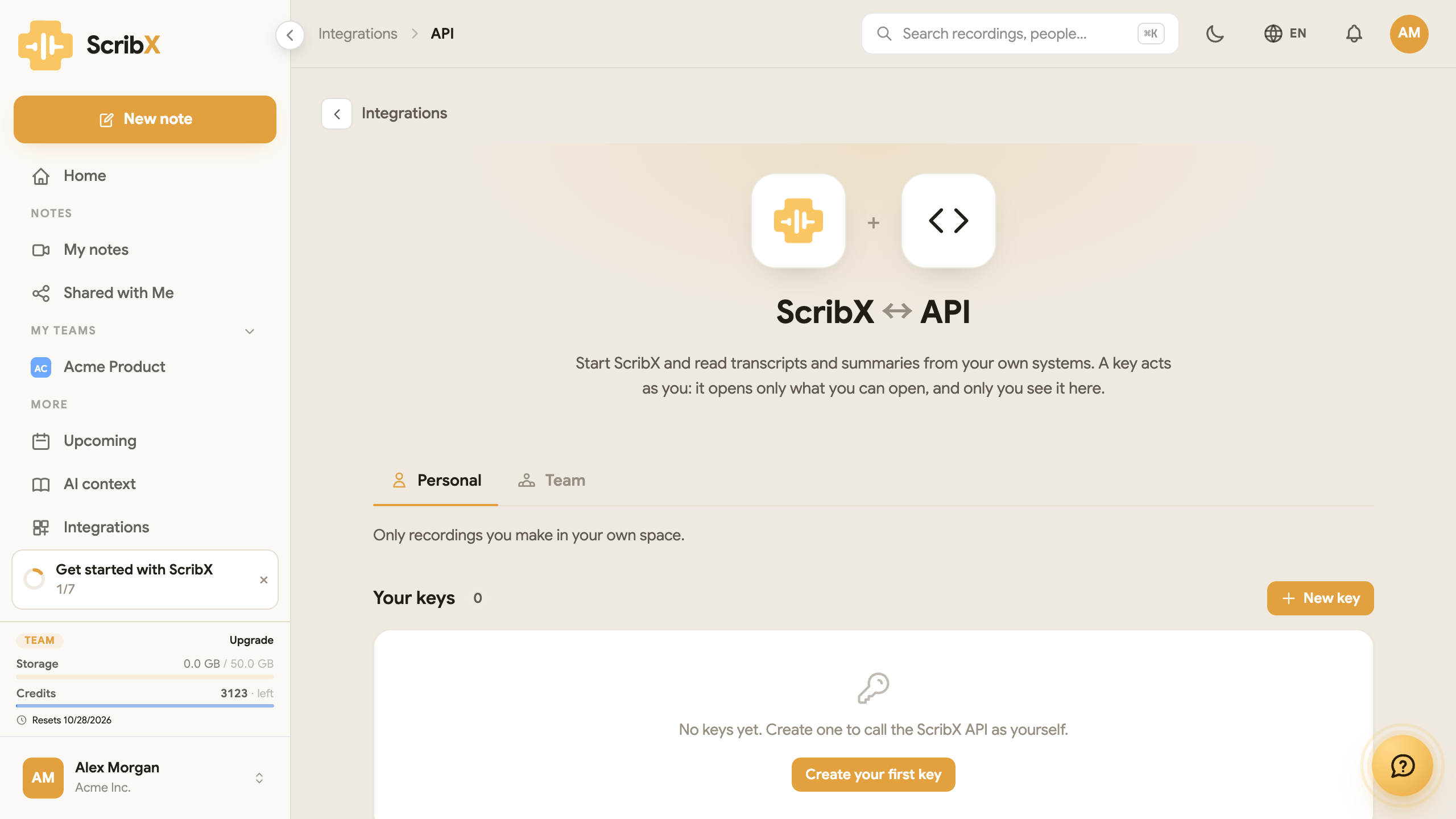
Task: Click the ScribX logo in sidebar
Action: click(x=89, y=45)
